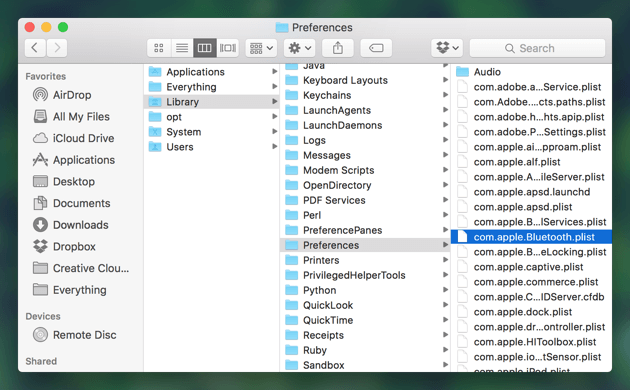
Task: Select Keychains folder
Action: [365, 95]
